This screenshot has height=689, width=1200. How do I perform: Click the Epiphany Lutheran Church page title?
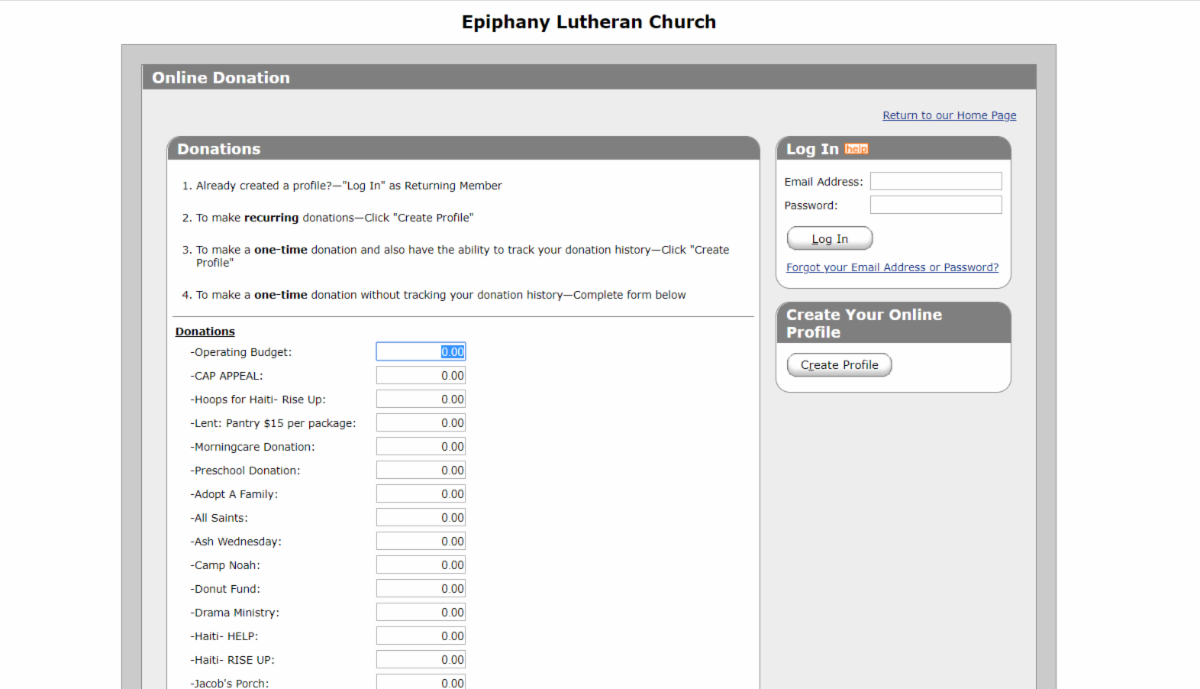[589, 22]
